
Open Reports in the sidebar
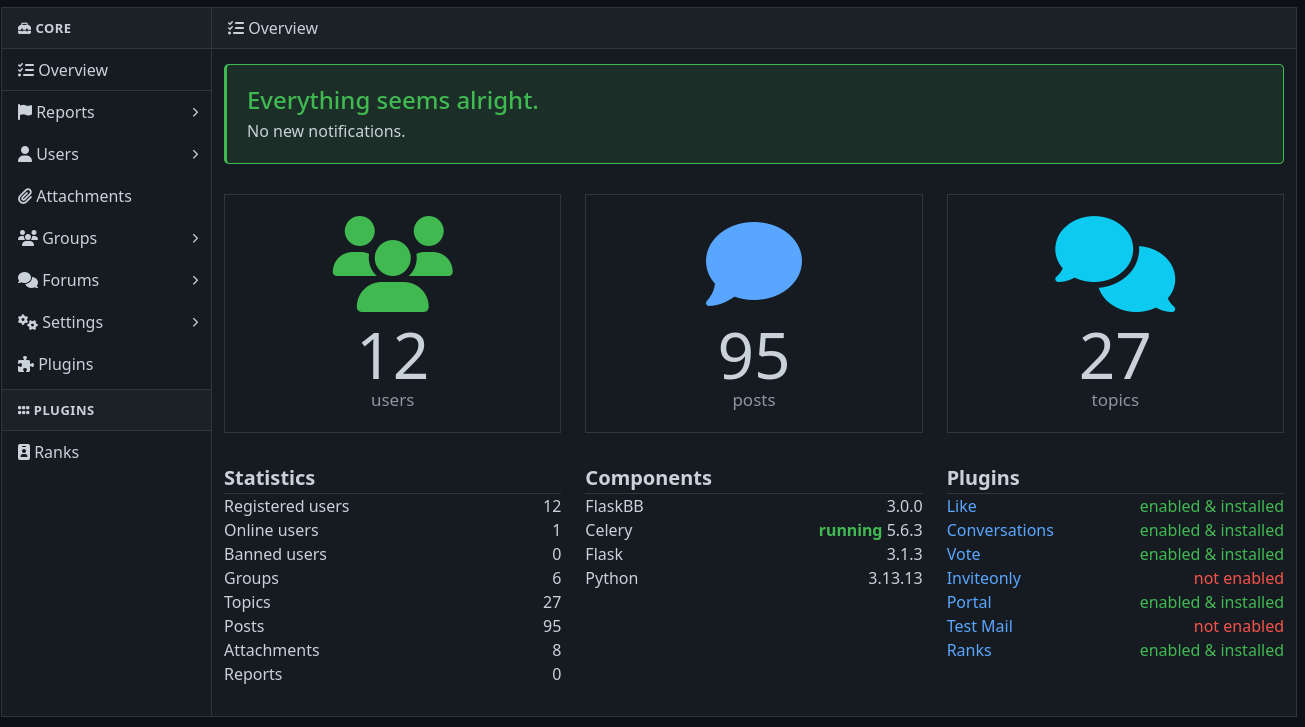pos(106,112)
